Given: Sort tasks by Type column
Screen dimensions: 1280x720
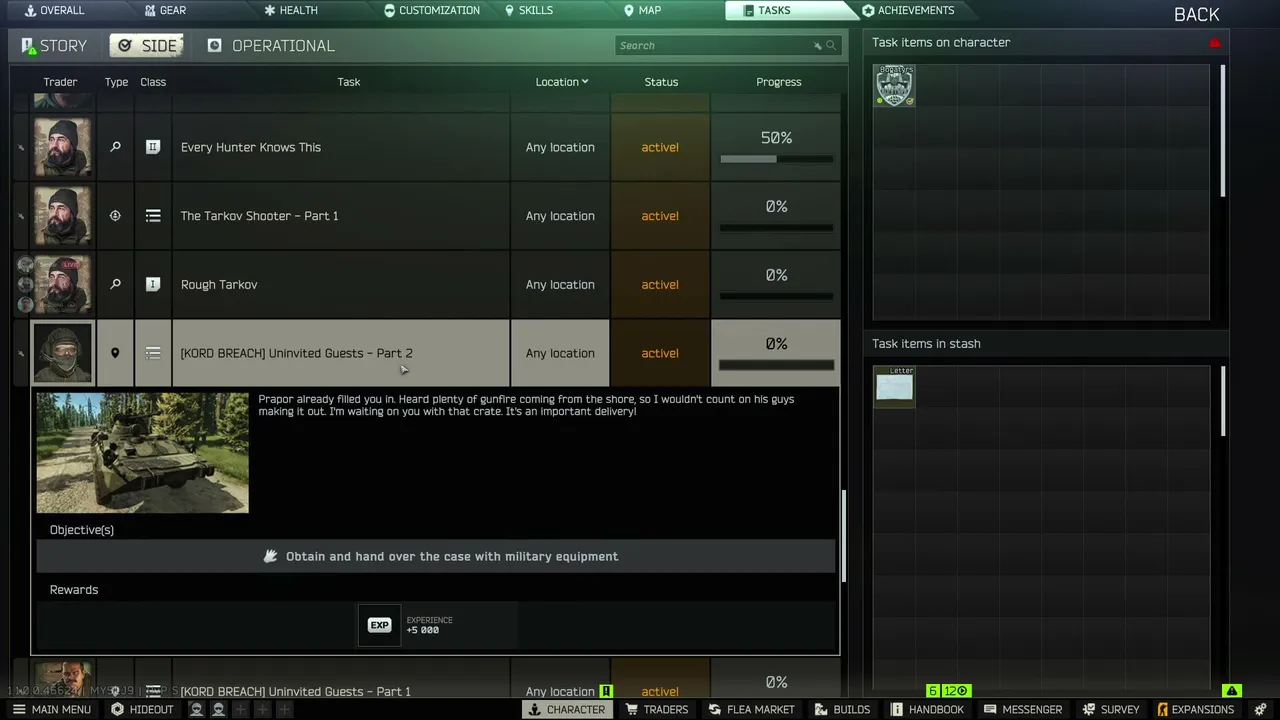Looking at the screenshot, I should tap(116, 82).
